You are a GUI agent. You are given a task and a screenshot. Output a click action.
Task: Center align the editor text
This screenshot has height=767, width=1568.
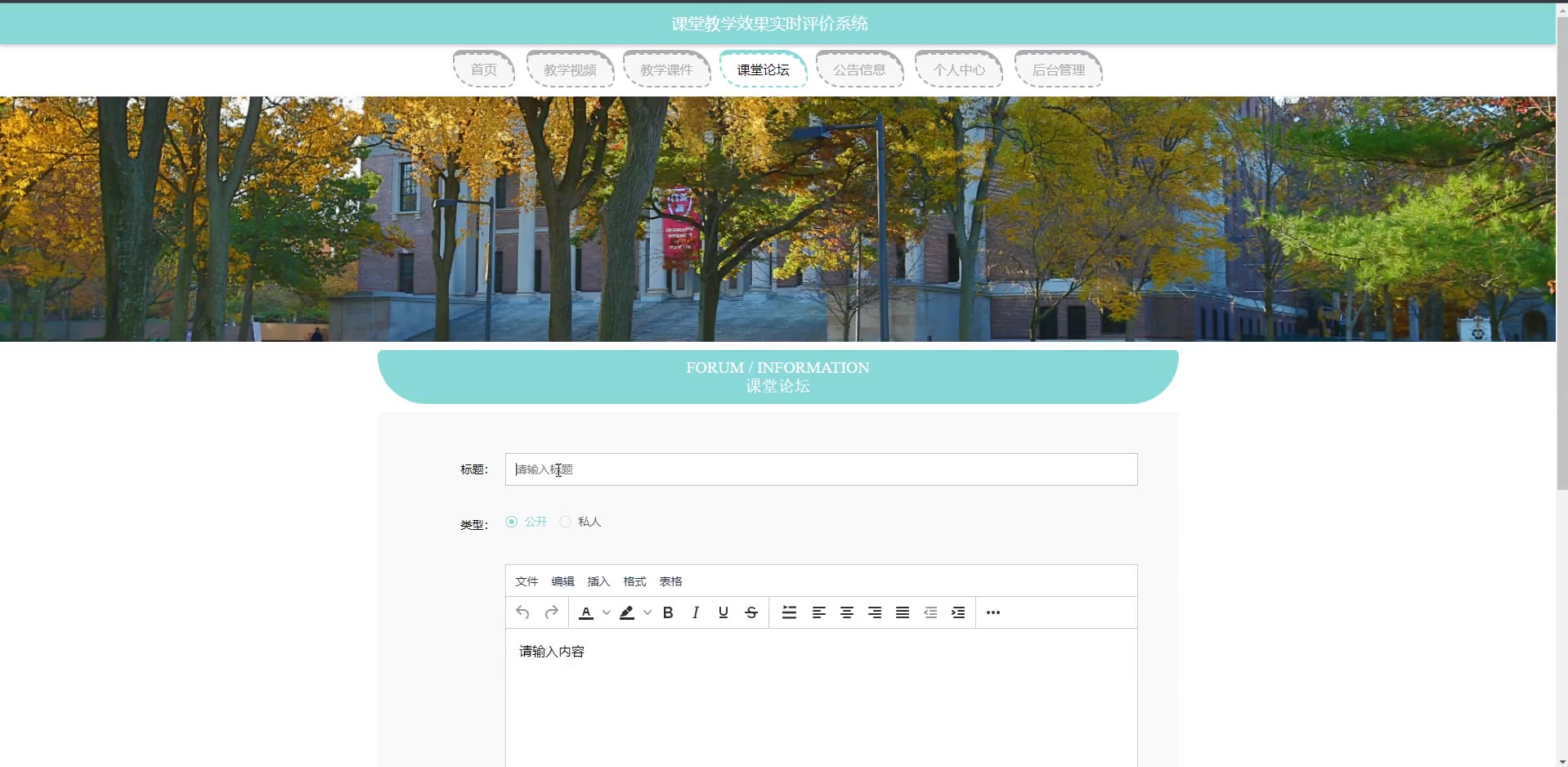(x=847, y=612)
